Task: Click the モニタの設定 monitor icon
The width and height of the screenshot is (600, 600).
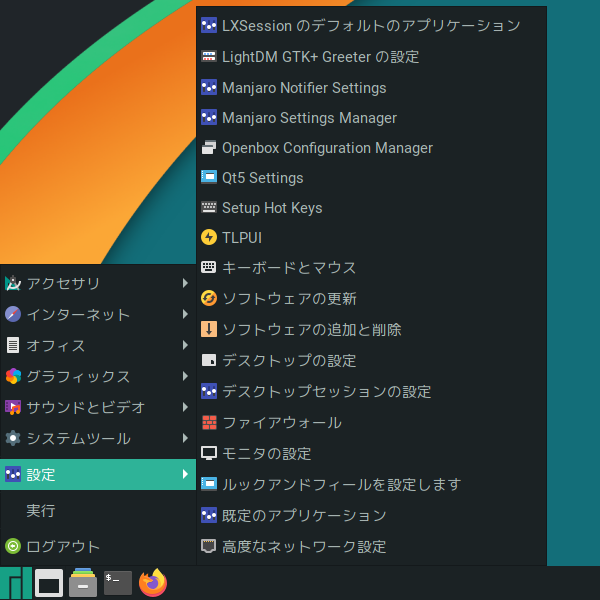Action: (209, 453)
